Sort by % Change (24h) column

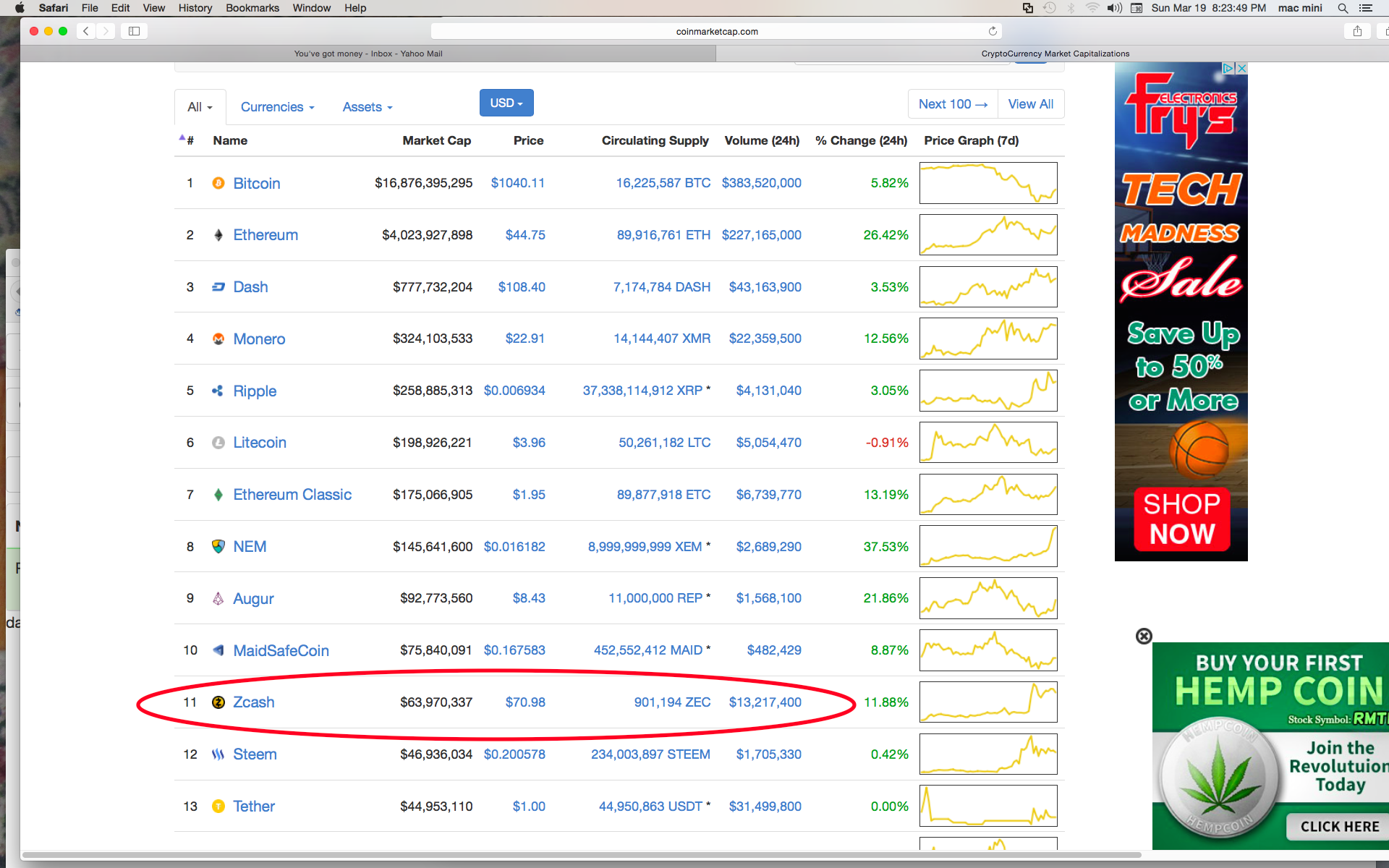point(861,140)
